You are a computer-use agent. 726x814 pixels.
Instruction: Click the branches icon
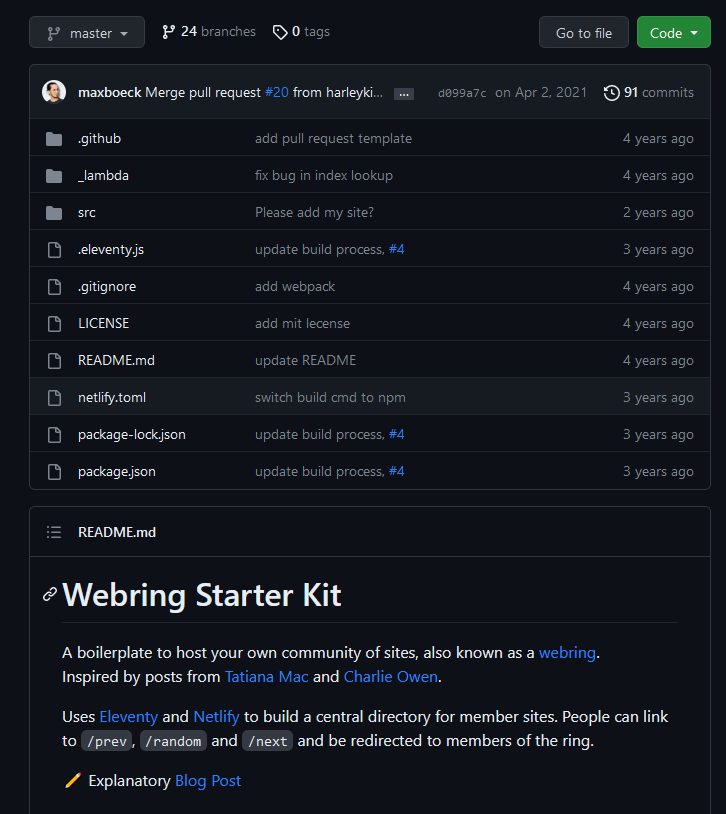pyautogui.click(x=169, y=32)
